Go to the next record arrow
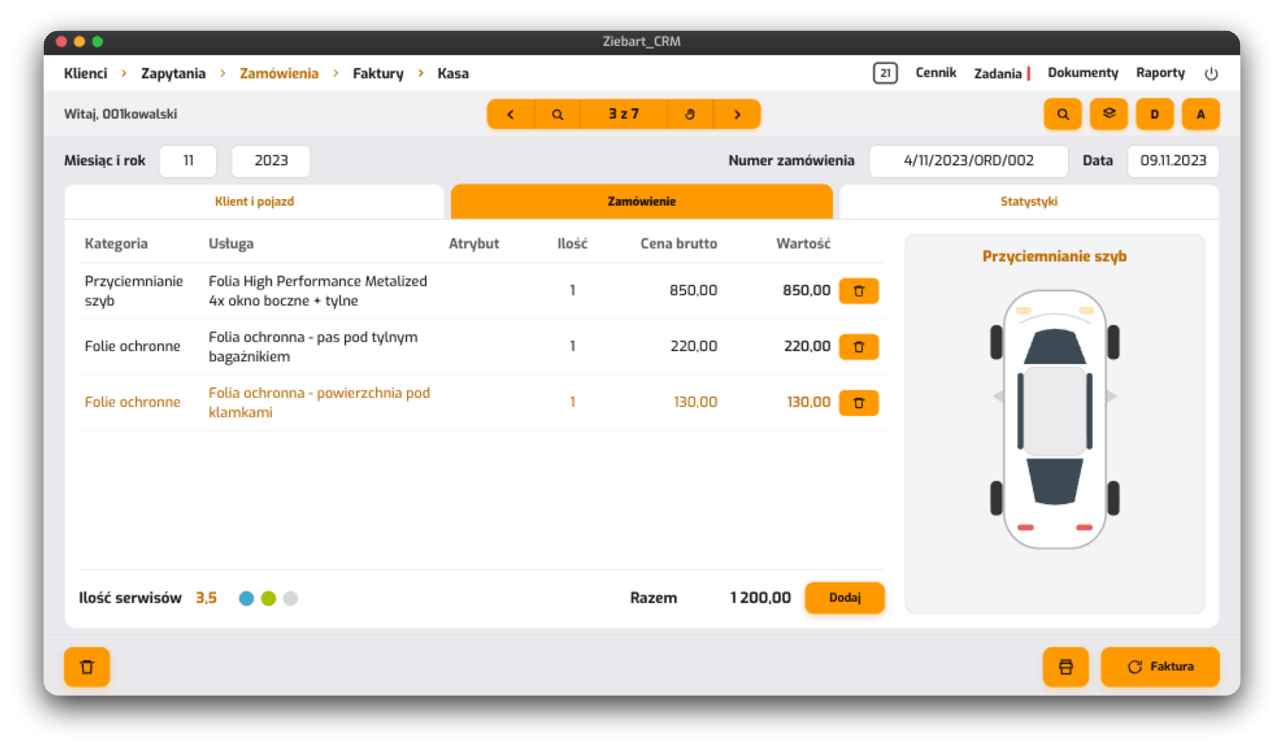Image resolution: width=1284 pixels, height=752 pixels. coord(737,114)
